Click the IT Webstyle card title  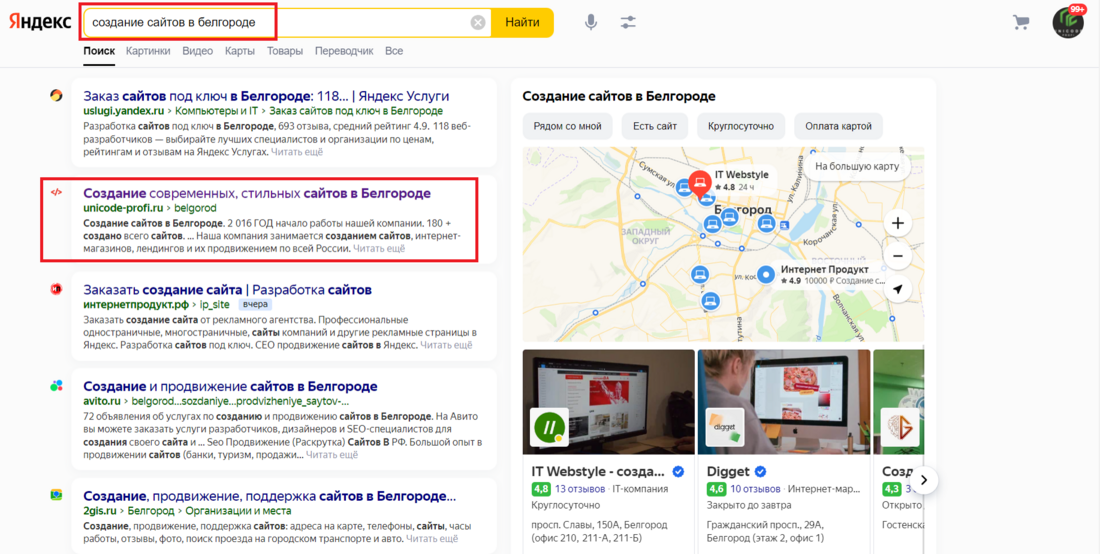[x=600, y=471]
